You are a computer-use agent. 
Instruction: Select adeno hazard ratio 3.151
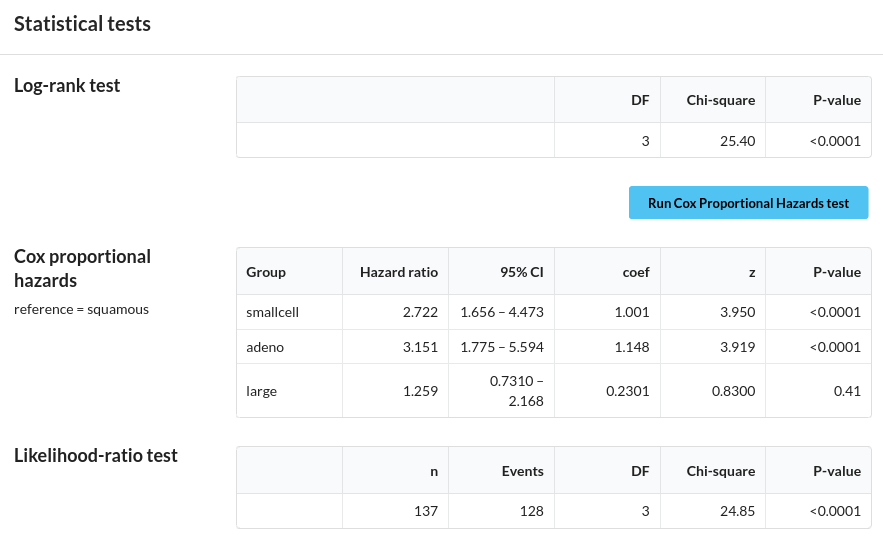[x=420, y=347]
